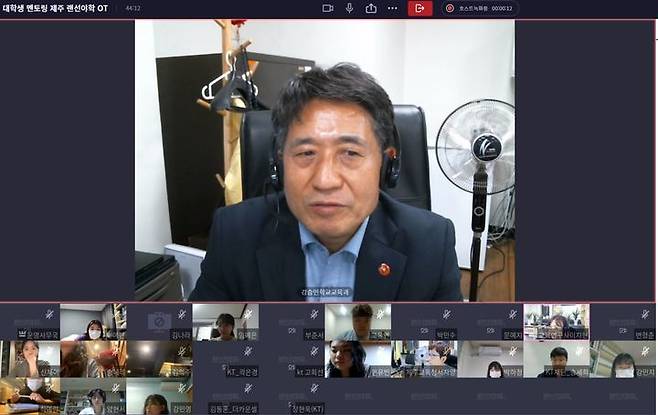This screenshot has width=658, height=415.
Task: Select the highlighted thumbnail with plants behind
Action: pos(556,322)
